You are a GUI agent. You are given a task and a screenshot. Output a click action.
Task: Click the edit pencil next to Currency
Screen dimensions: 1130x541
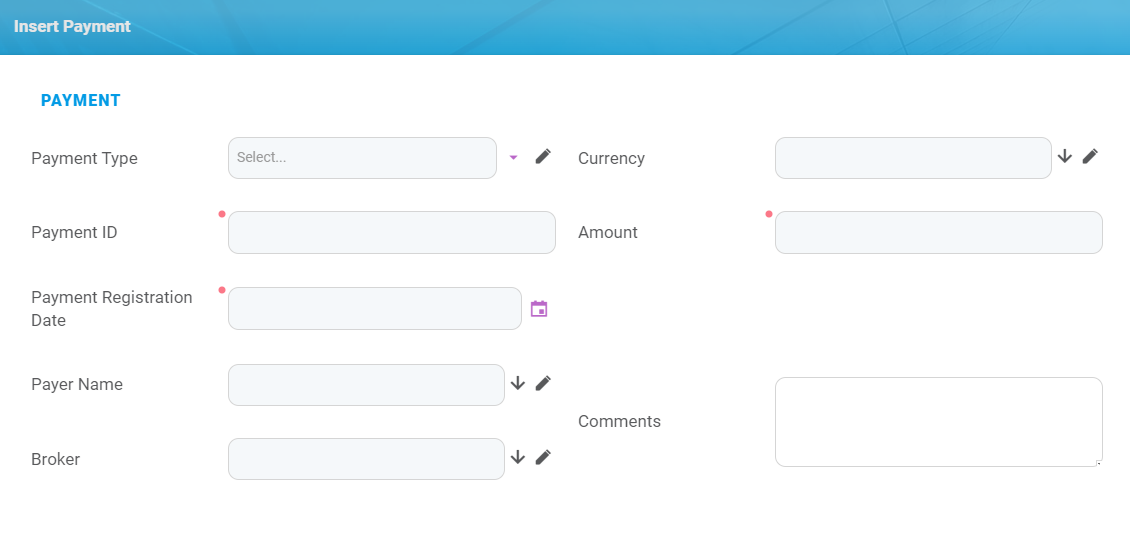(x=1090, y=156)
